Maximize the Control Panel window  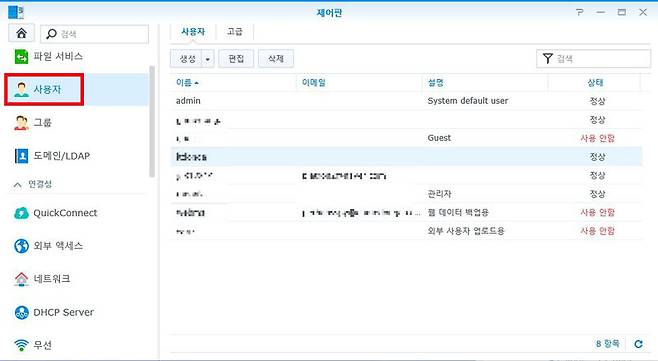621,12
